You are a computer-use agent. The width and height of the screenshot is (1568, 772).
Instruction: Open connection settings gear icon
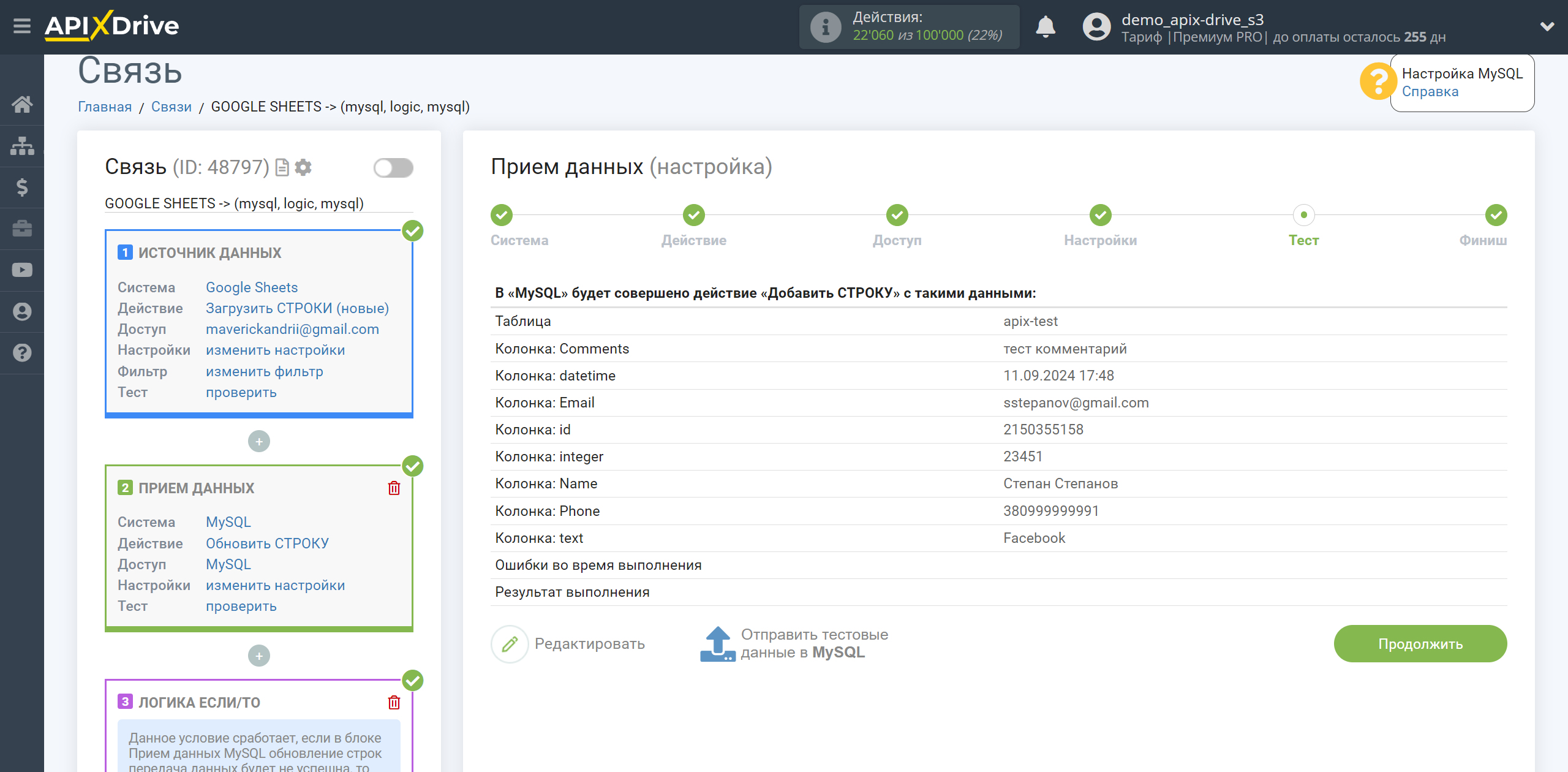click(x=303, y=167)
